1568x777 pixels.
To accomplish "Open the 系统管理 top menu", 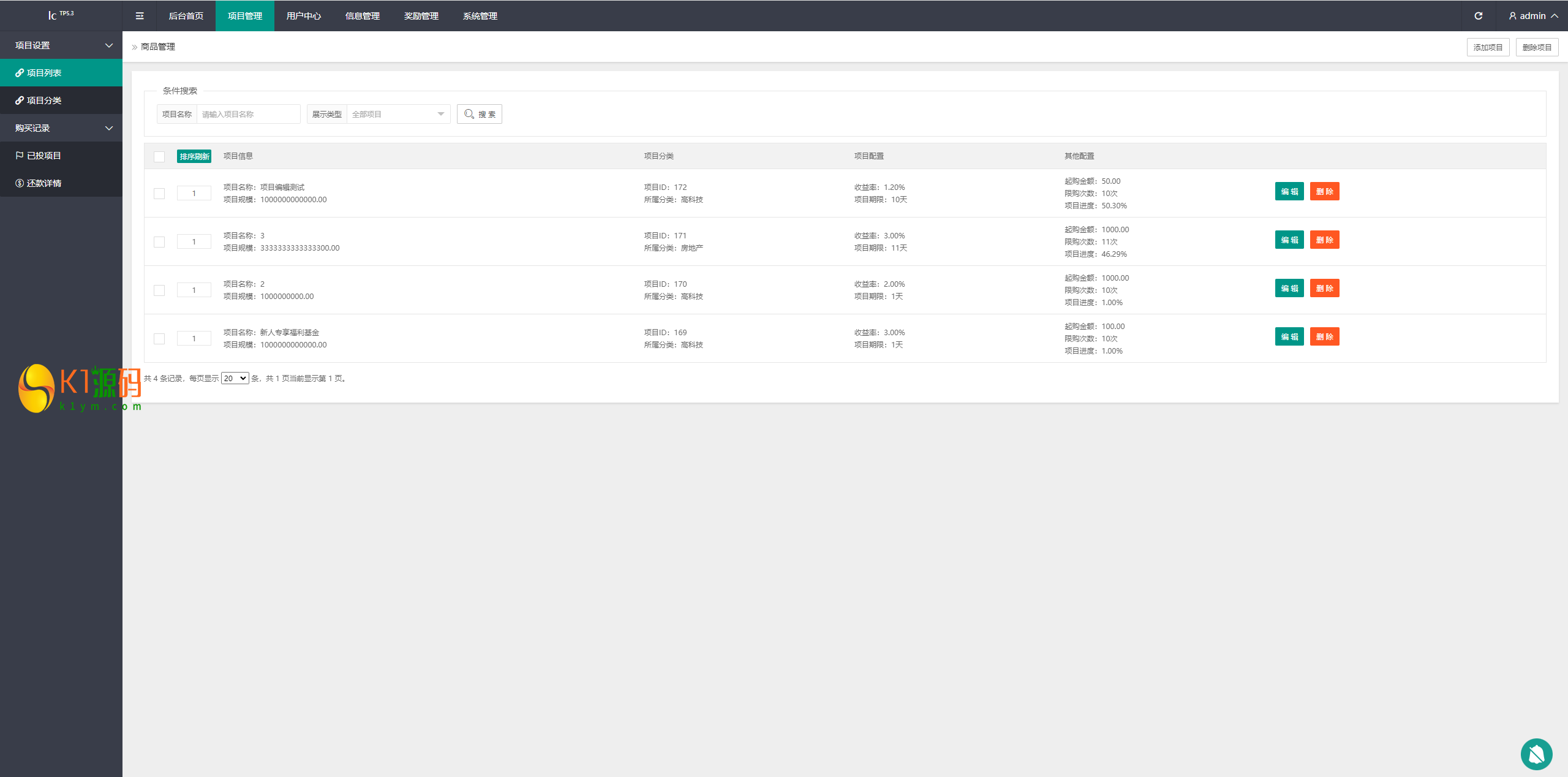I will point(480,16).
